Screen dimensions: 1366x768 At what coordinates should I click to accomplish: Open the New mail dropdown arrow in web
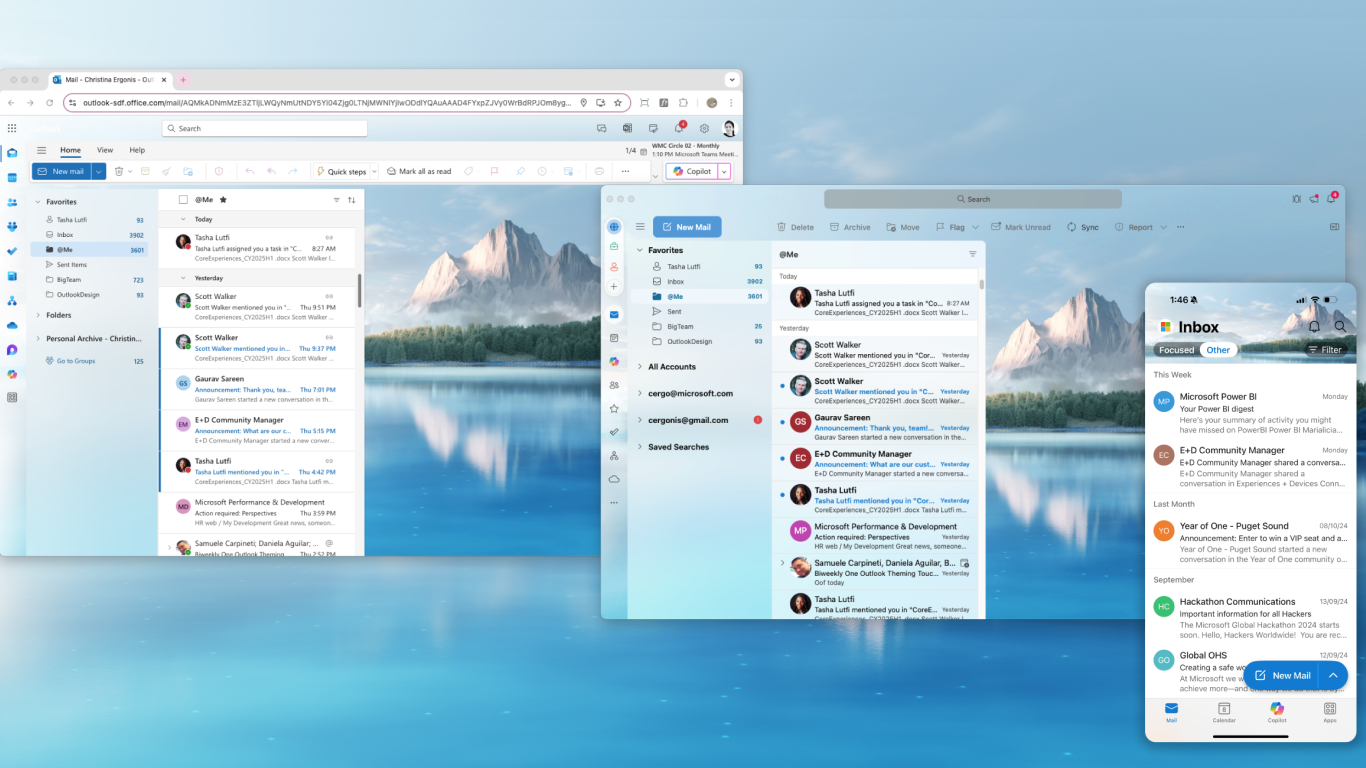coord(98,171)
